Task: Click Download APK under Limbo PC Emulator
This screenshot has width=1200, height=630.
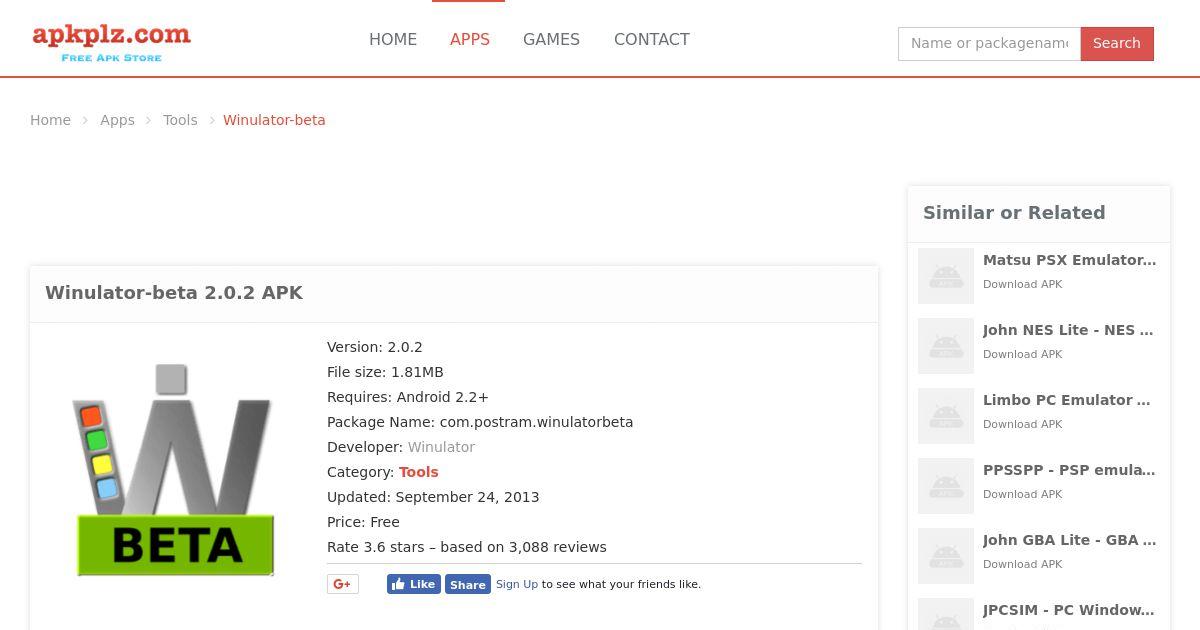Action: pos(1022,424)
